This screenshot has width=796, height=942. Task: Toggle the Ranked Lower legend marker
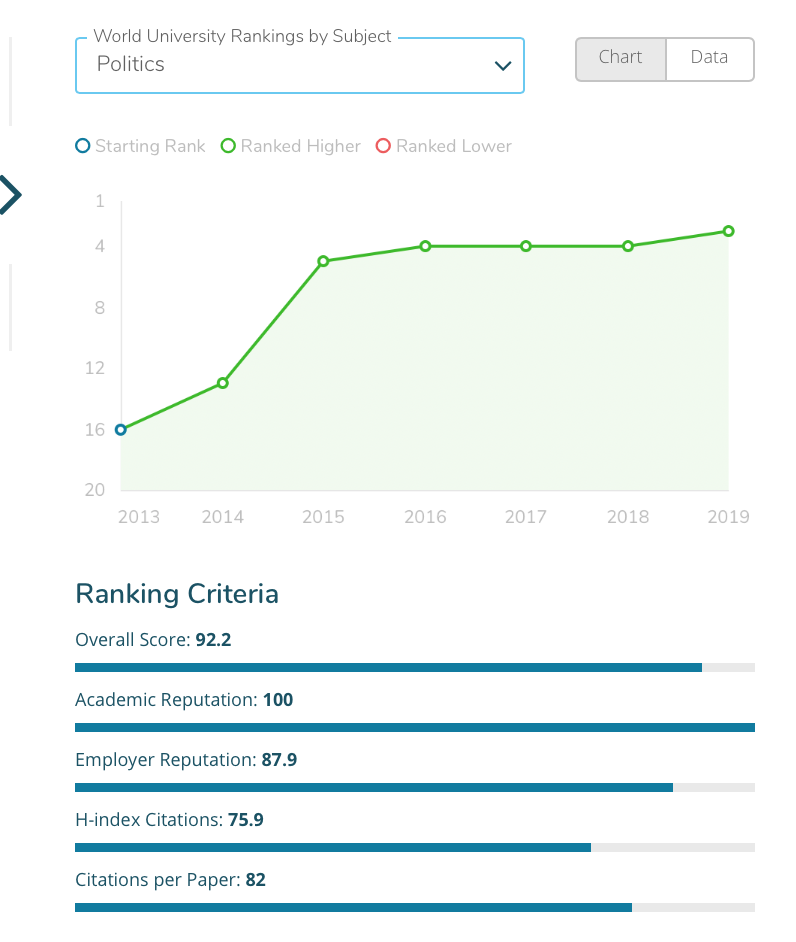tap(383, 146)
